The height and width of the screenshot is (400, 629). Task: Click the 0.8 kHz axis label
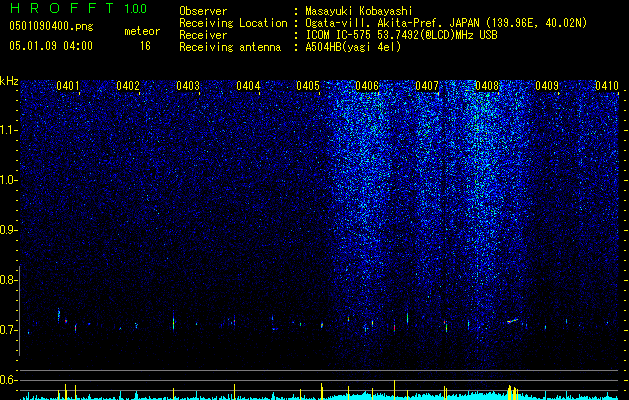(x=8, y=280)
